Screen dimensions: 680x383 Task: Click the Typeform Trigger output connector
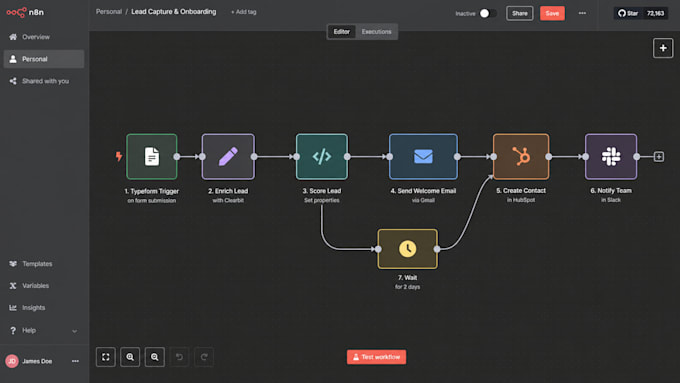[177, 157]
